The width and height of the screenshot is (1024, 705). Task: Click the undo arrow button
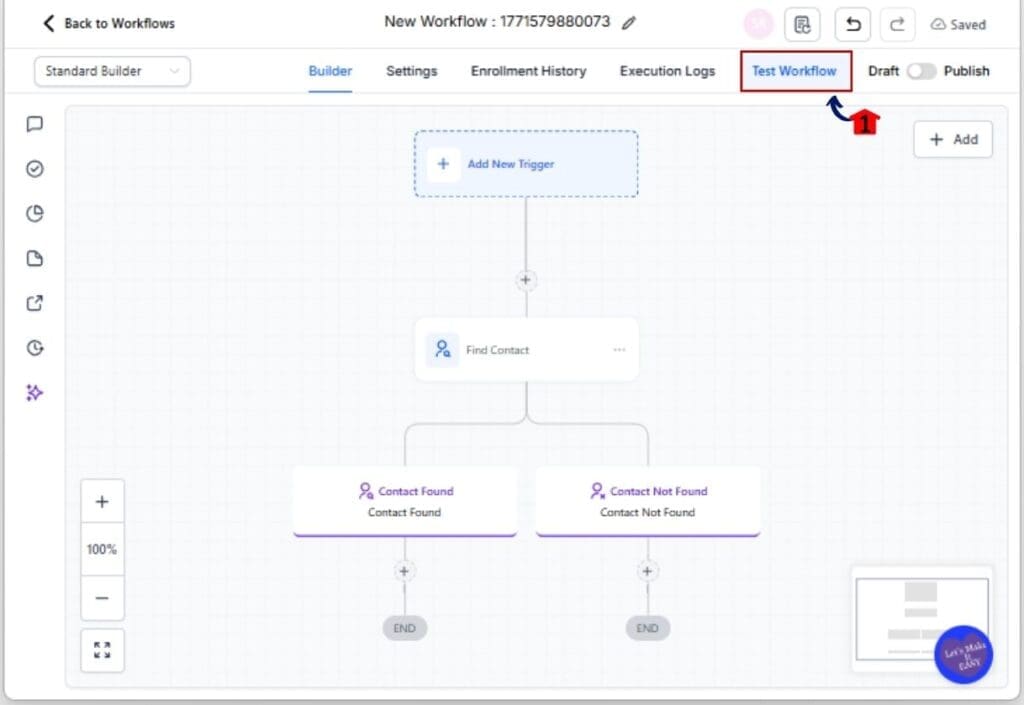click(x=852, y=24)
